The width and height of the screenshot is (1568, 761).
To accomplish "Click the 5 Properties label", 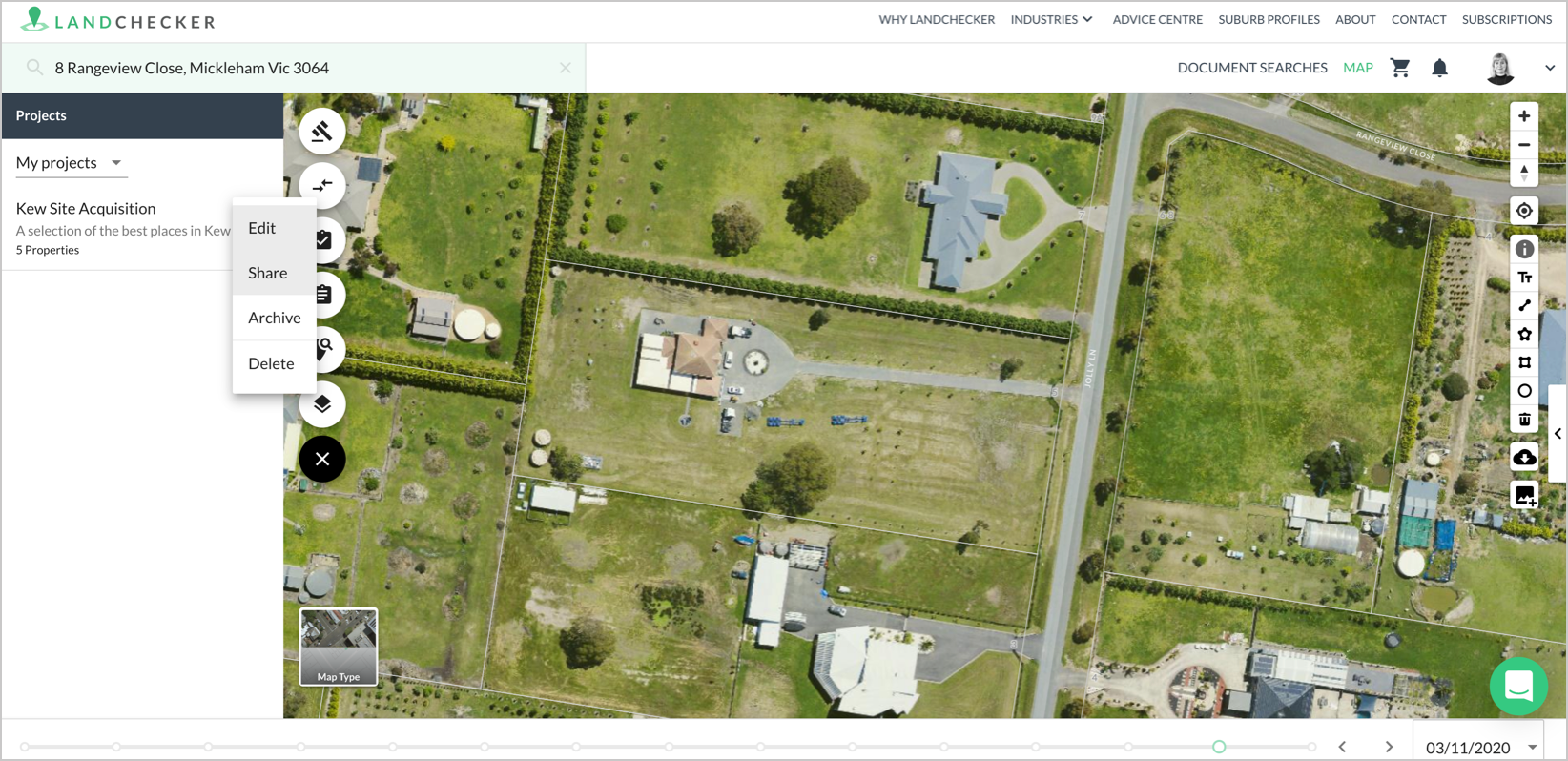I will point(48,250).
